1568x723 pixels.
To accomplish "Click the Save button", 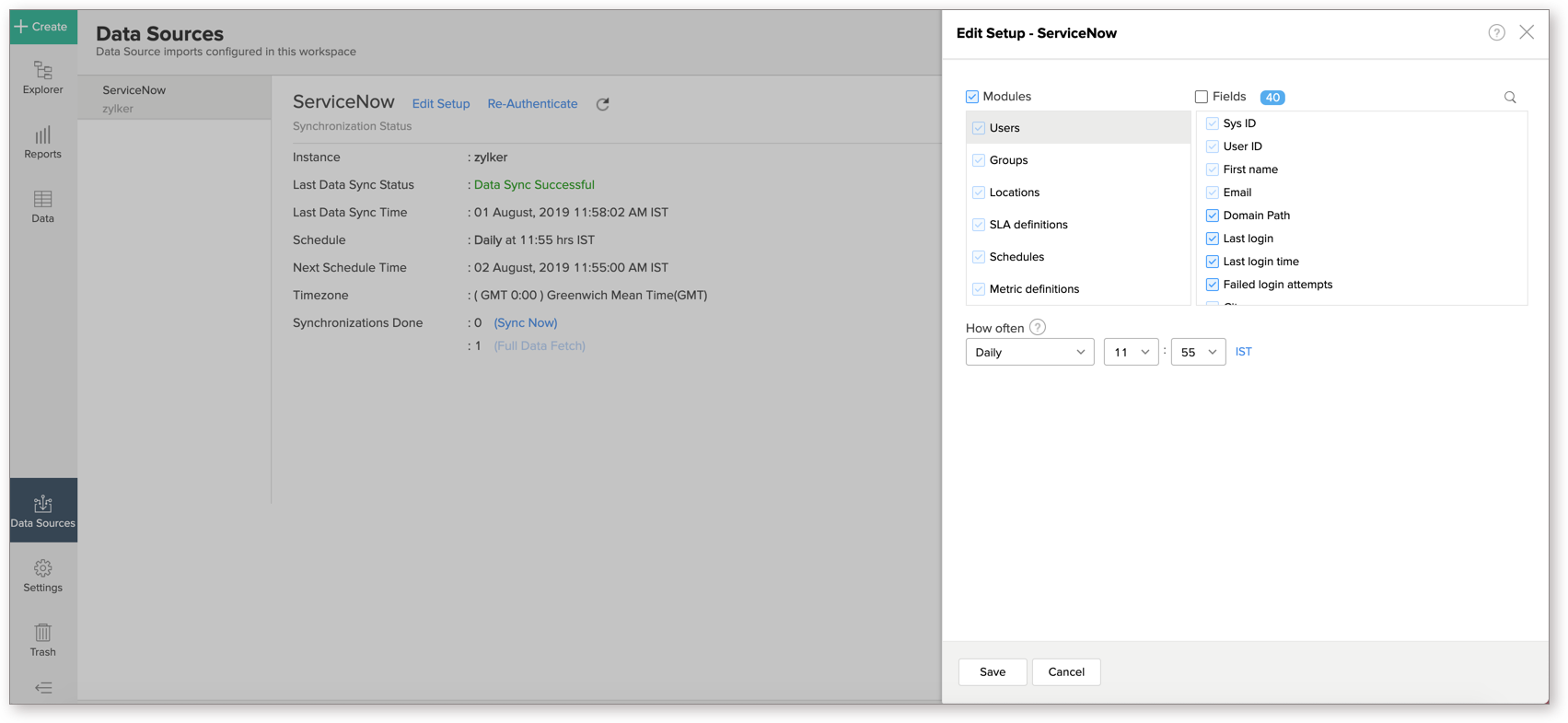I will pos(993,672).
